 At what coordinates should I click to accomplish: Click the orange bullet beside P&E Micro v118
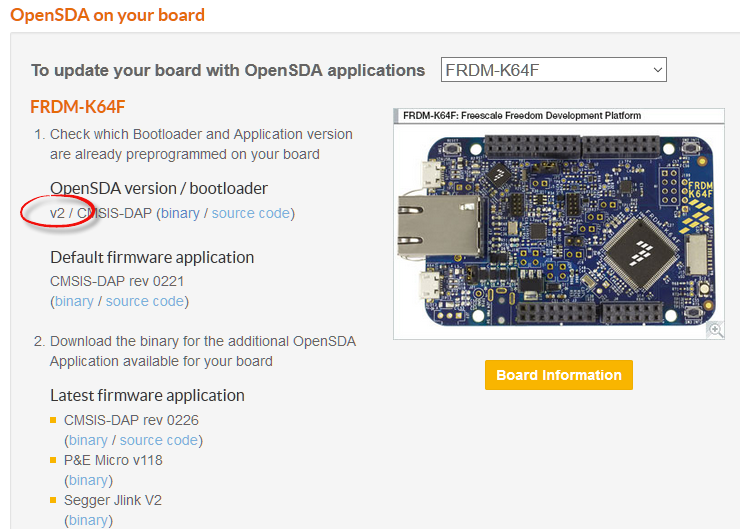(53, 460)
